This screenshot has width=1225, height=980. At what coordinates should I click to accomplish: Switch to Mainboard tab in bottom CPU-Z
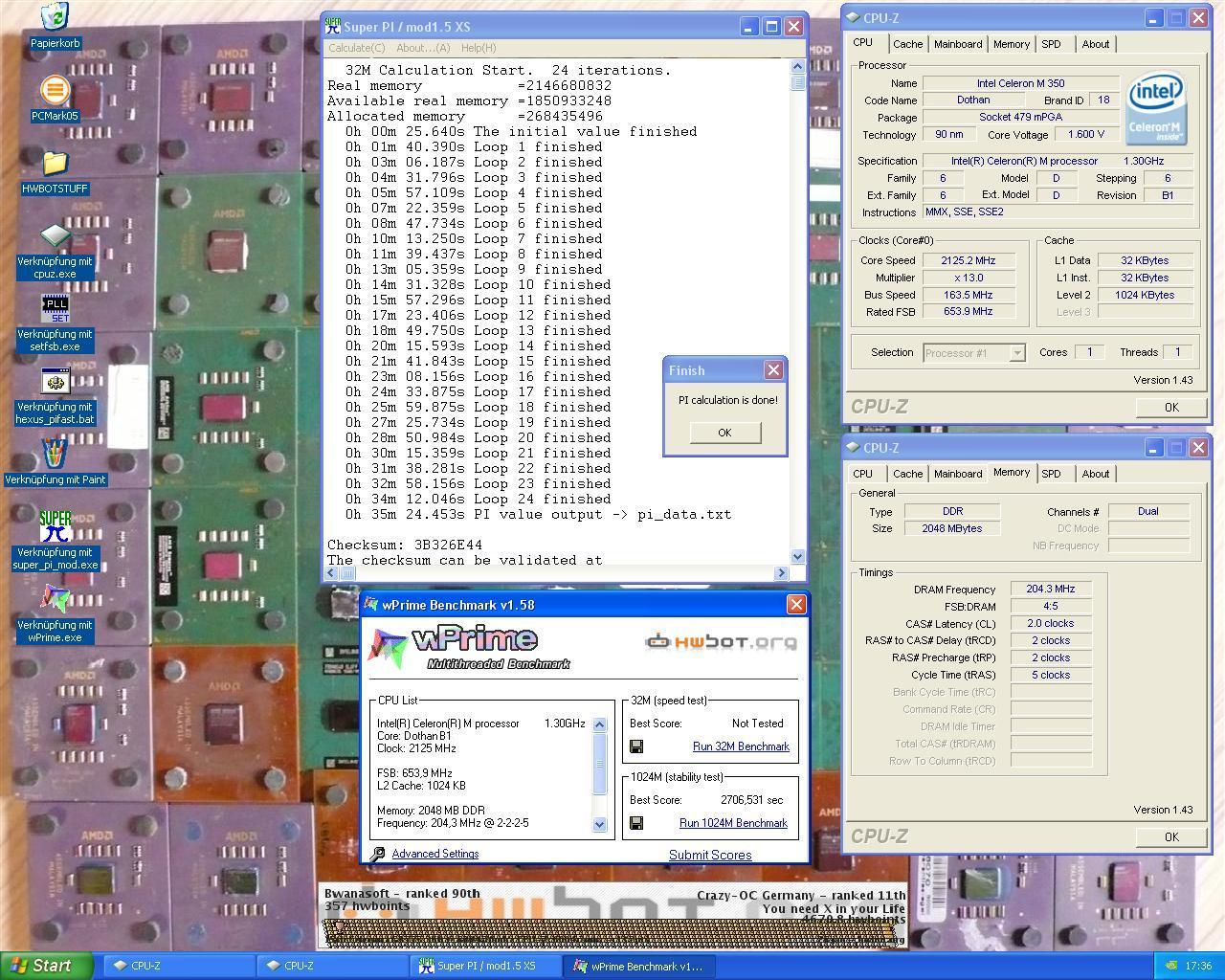pos(958,474)
